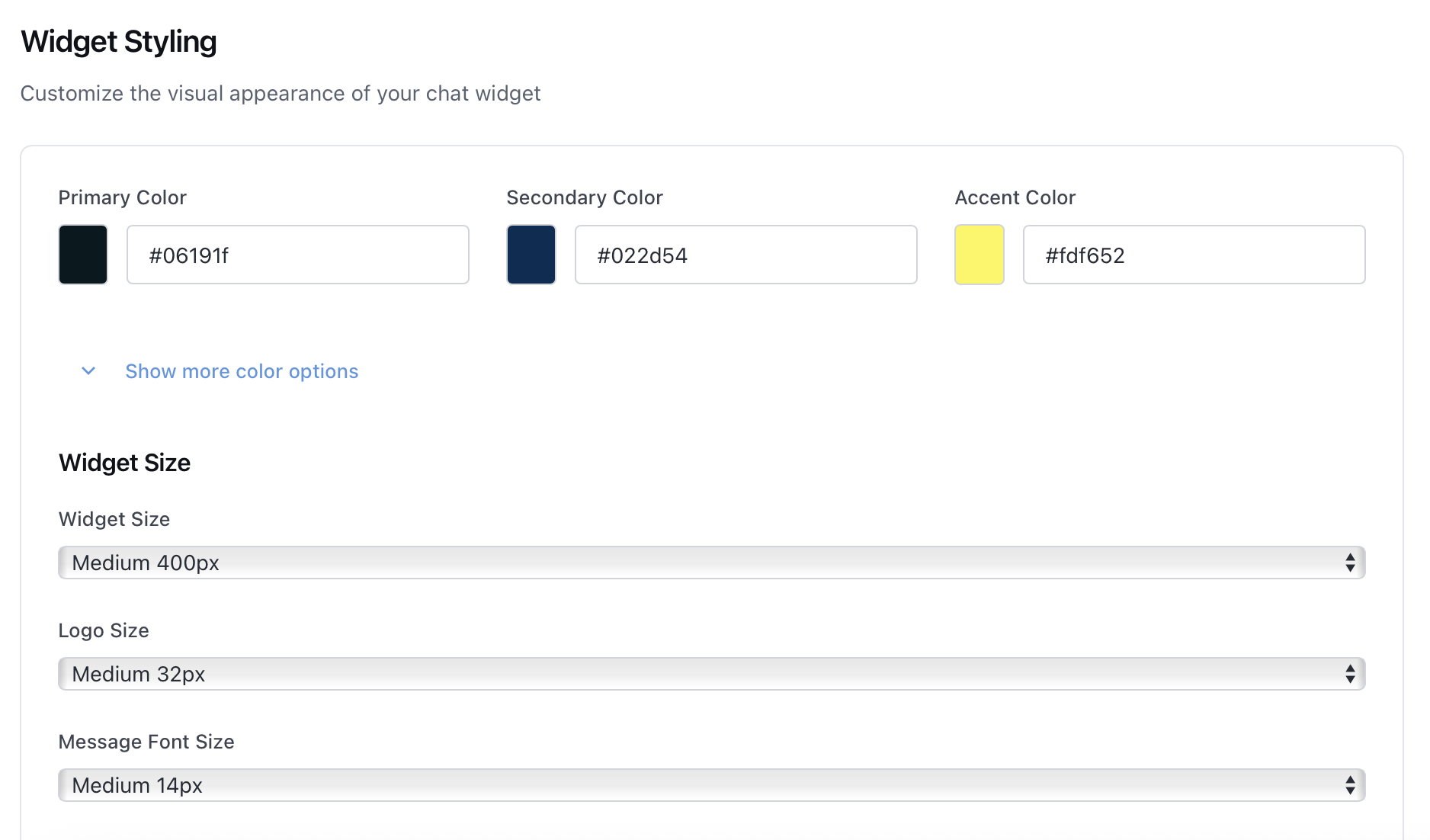Edit the #022d54 Secondary Color hex field
Screen dimensions: 1430x840
tap(745, 255)
